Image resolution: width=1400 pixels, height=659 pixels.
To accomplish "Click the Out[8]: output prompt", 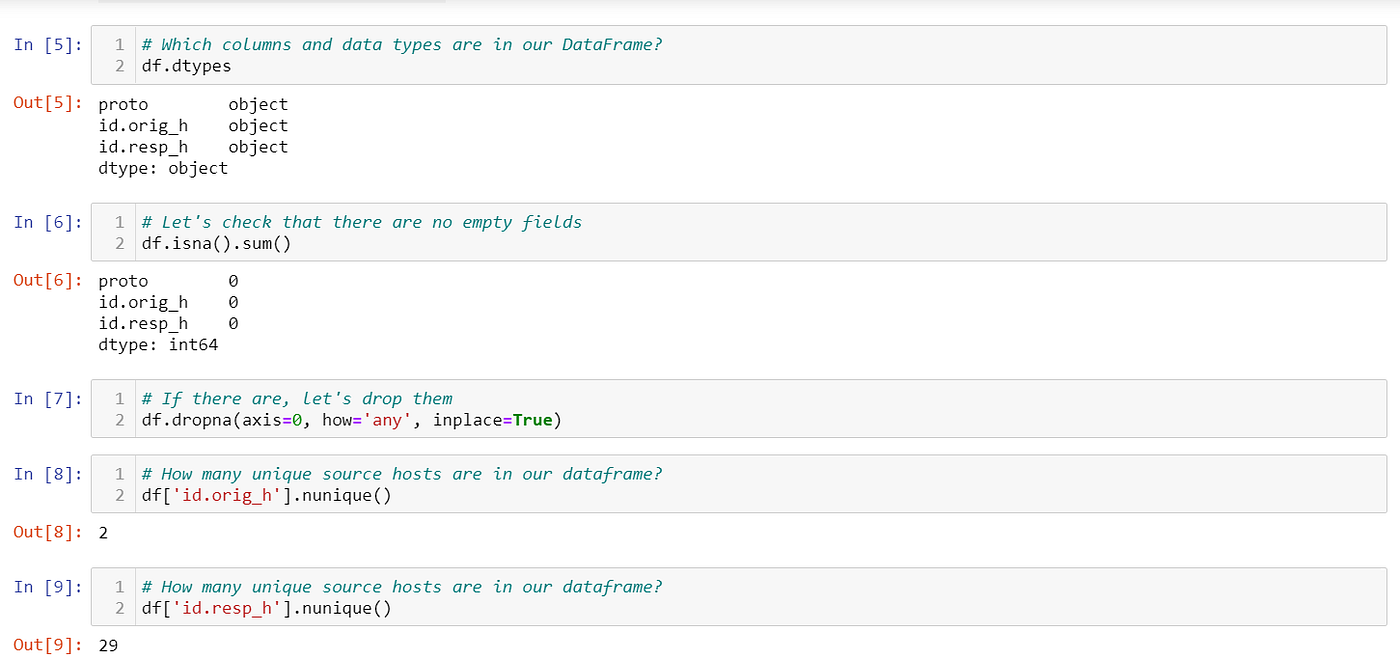I will [x=50, y=533].
